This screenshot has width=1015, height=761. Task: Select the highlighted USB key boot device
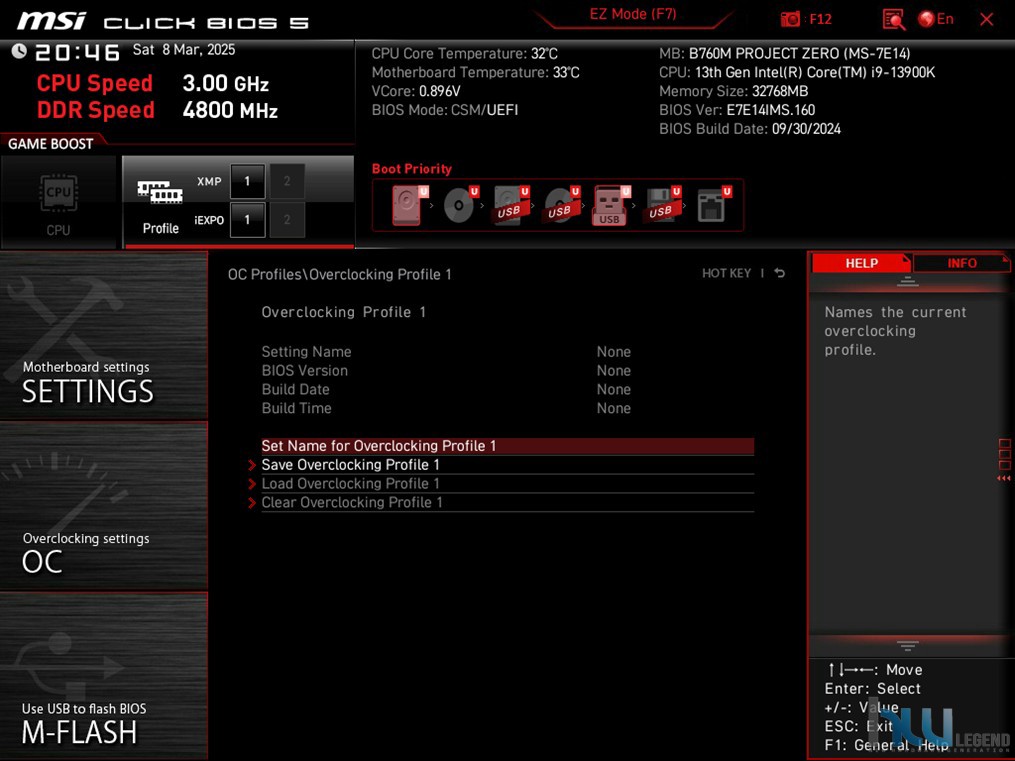point(610,205)
